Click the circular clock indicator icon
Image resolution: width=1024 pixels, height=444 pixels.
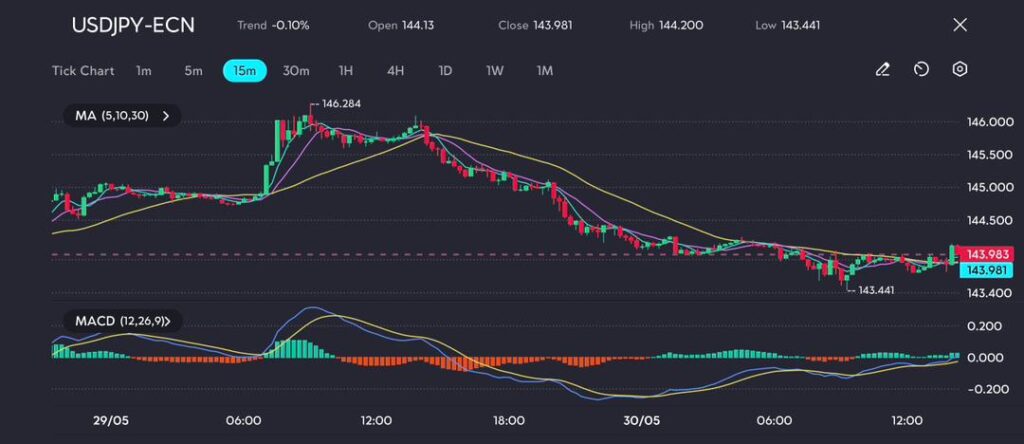(921, 70)
